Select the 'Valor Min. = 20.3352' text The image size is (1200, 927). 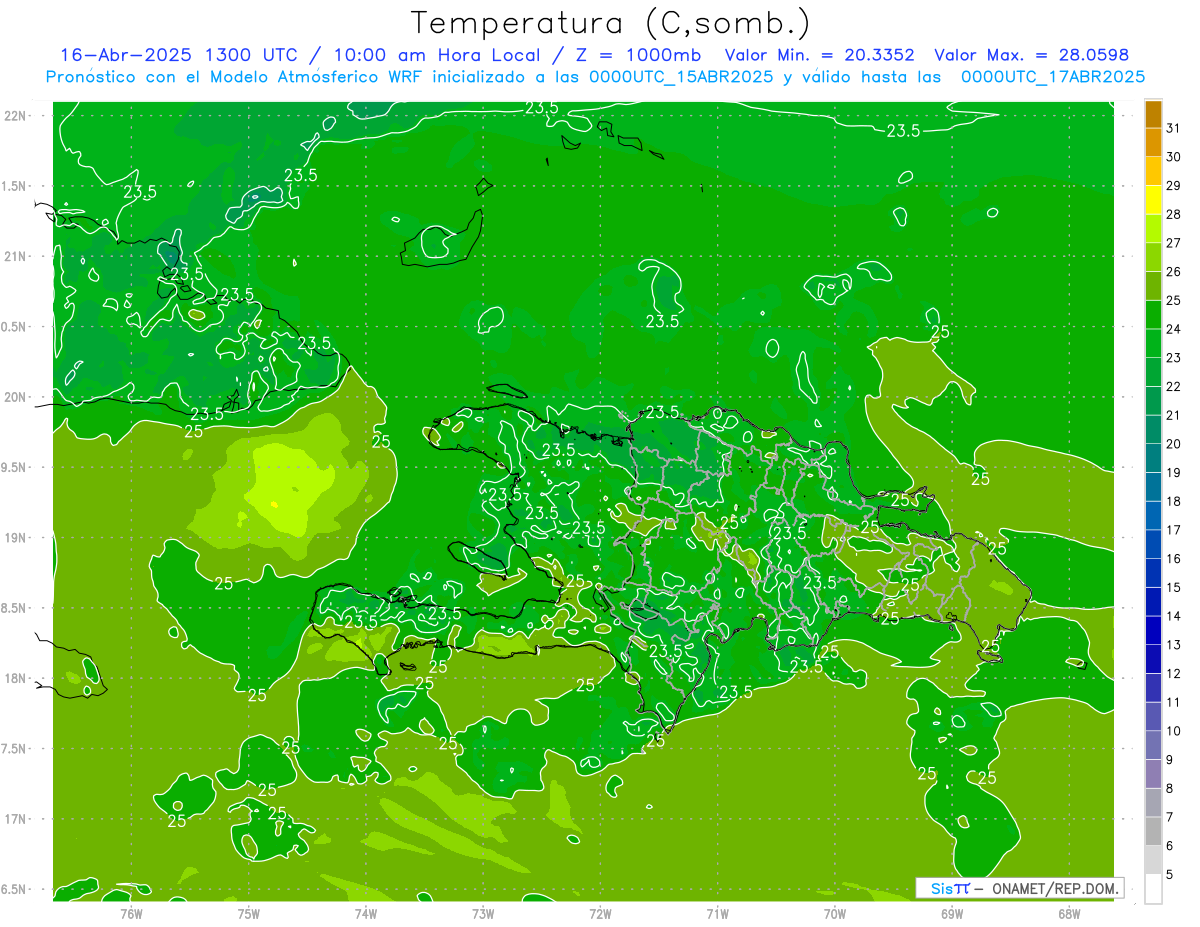coord(820,55)
